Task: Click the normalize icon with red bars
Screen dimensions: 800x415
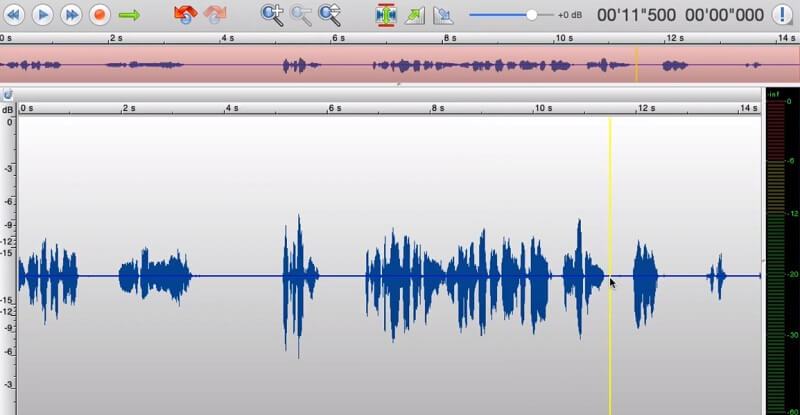Action: pyautogui.click(x=386, y=15)
